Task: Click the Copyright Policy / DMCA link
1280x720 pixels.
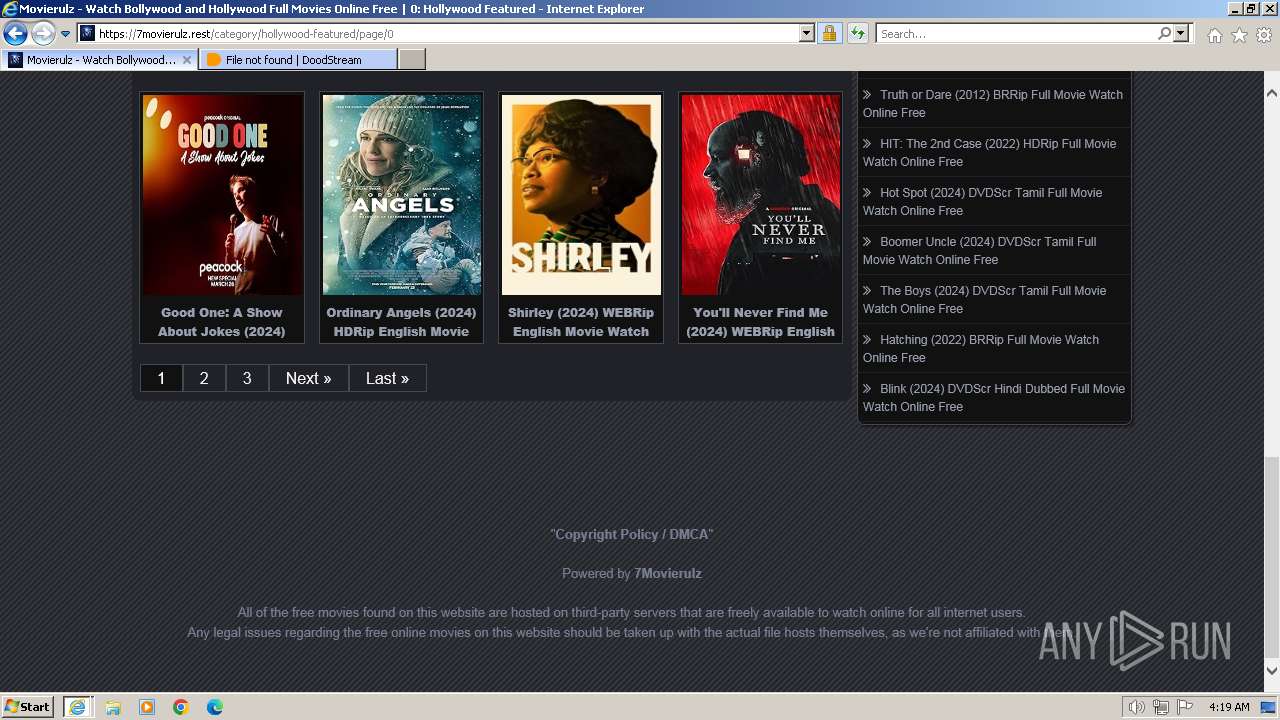Action: [x=632, y=534]
